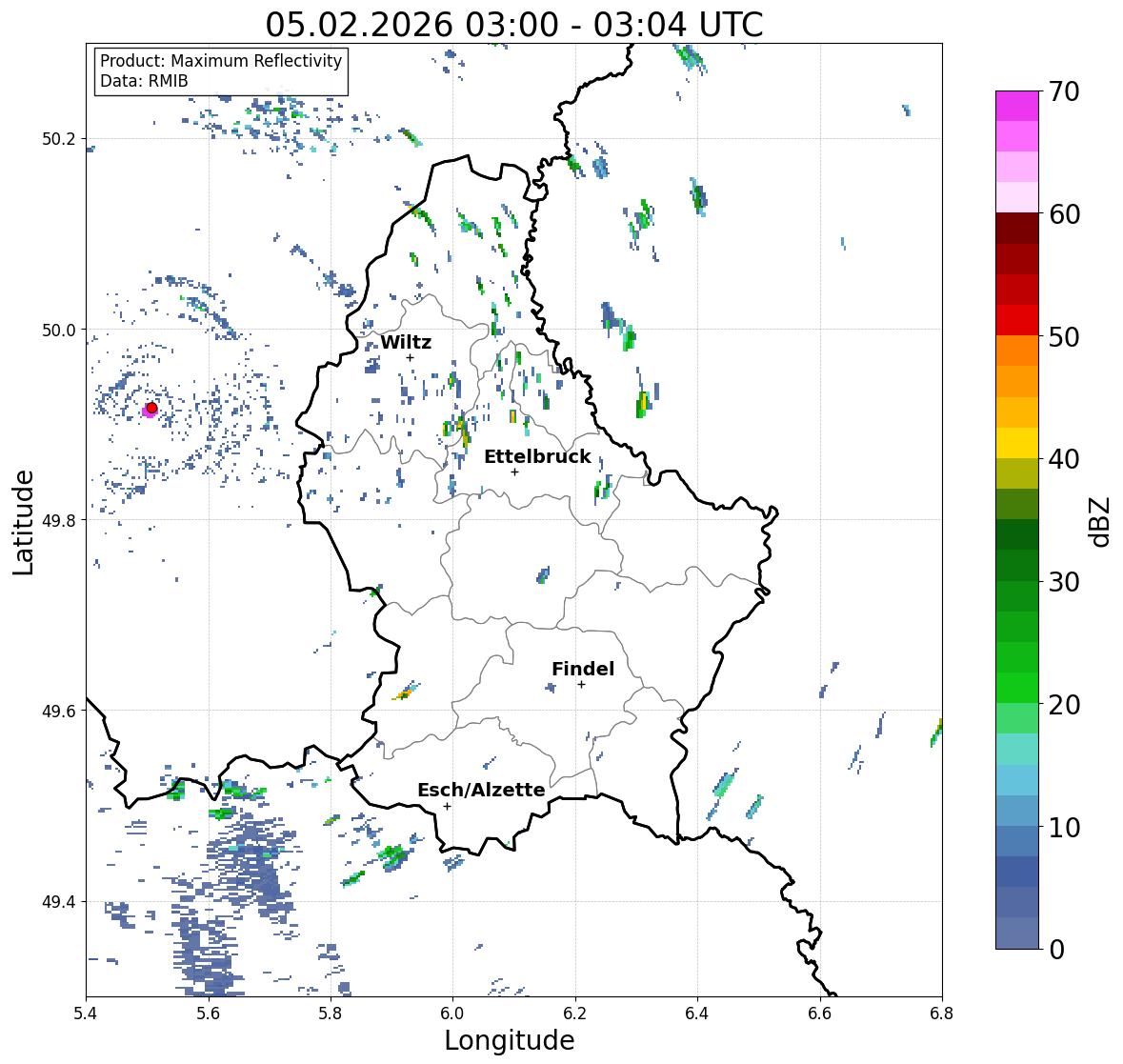
Task: Click the 50.2 latitude tick label
Action: pyautogui.click(x=59, y=139)
